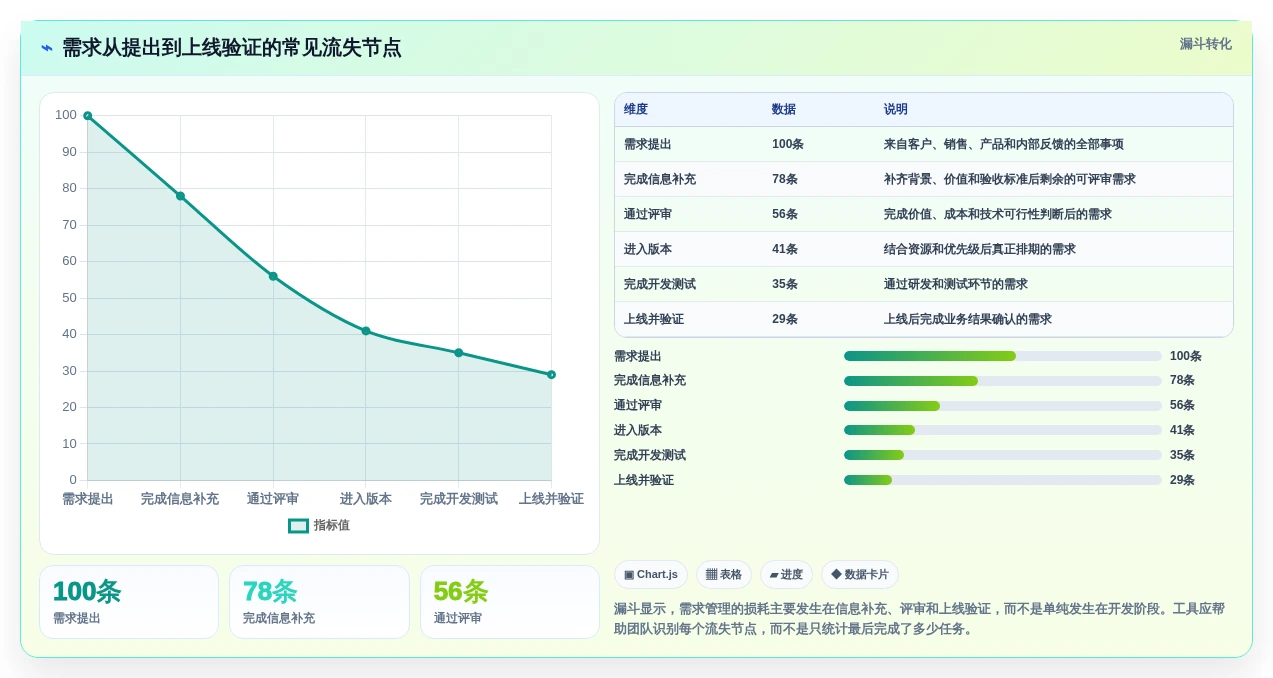Click the chart point for 完成开发测试
The width and height of the screenshot is (1273, 678).
click(x=459, y=353)
